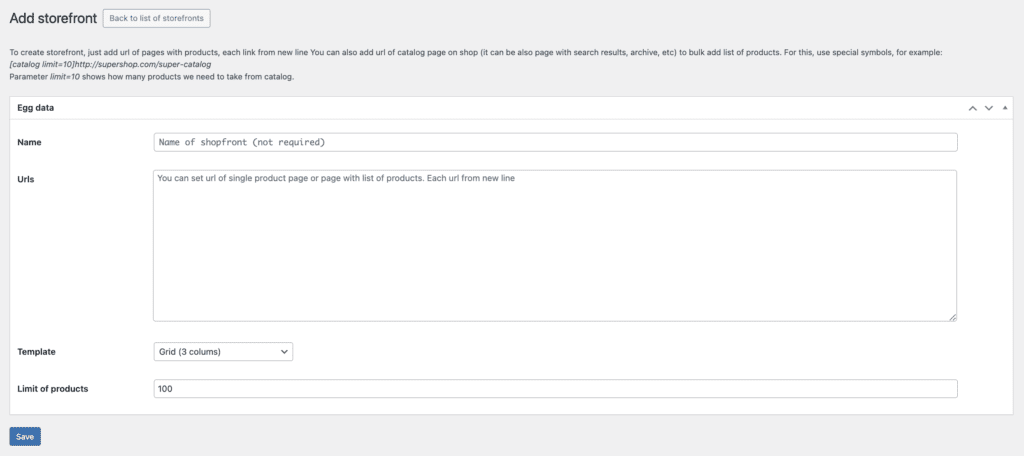The width and height of the screenshot is (1024, 456).
Task: Click the Template field label
Action: pos(37,352)
